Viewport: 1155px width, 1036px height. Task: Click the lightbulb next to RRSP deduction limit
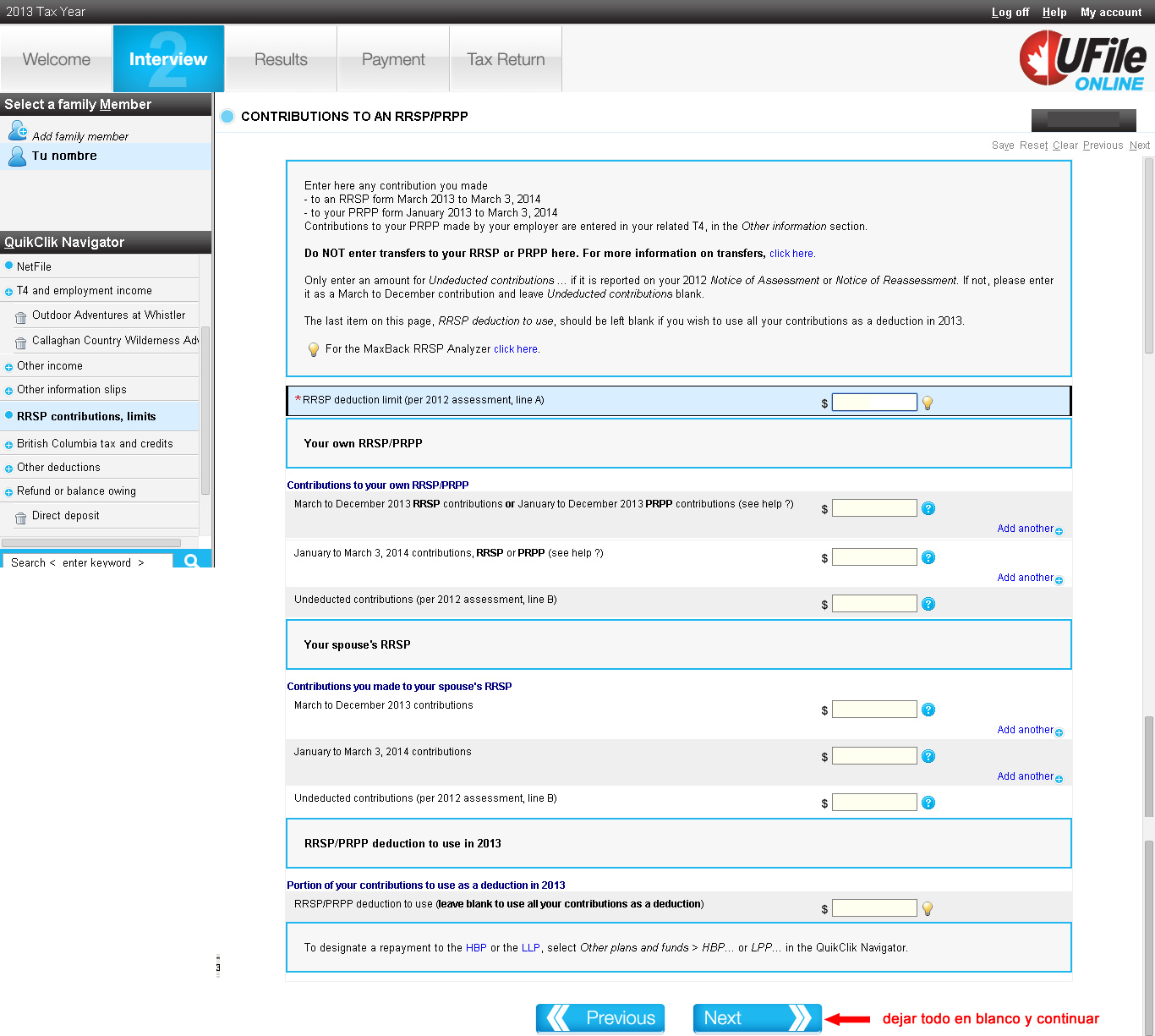928,403
